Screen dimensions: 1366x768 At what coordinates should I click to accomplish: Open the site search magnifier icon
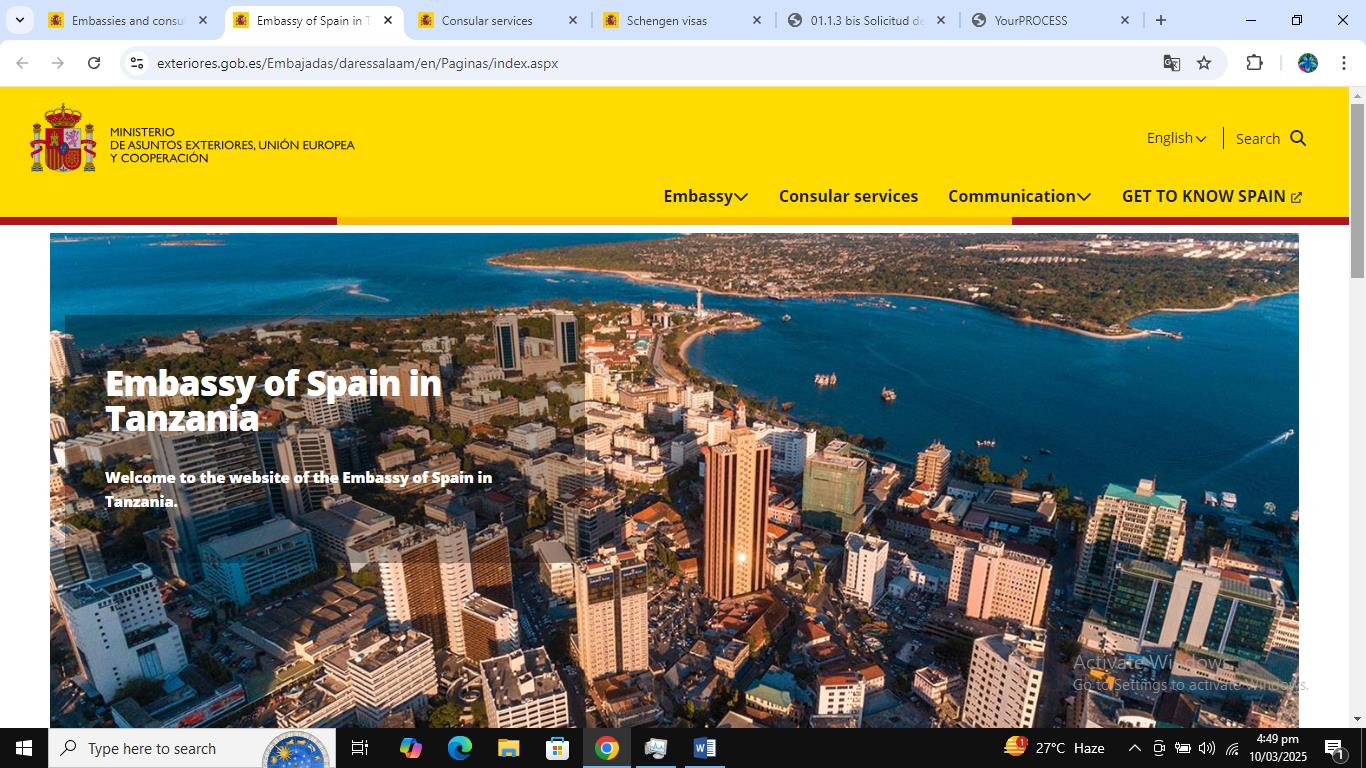tap(1297, 138)
